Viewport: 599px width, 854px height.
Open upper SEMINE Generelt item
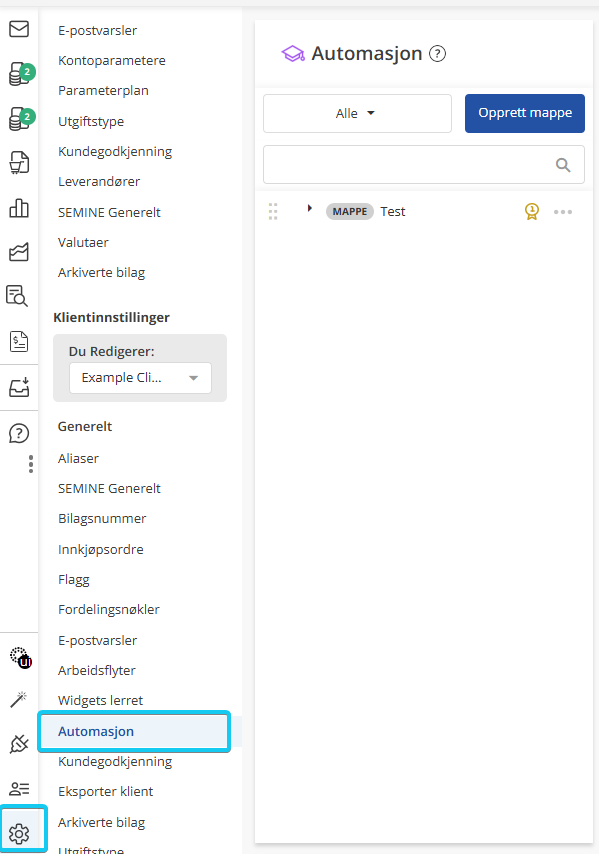coord(109,212)
